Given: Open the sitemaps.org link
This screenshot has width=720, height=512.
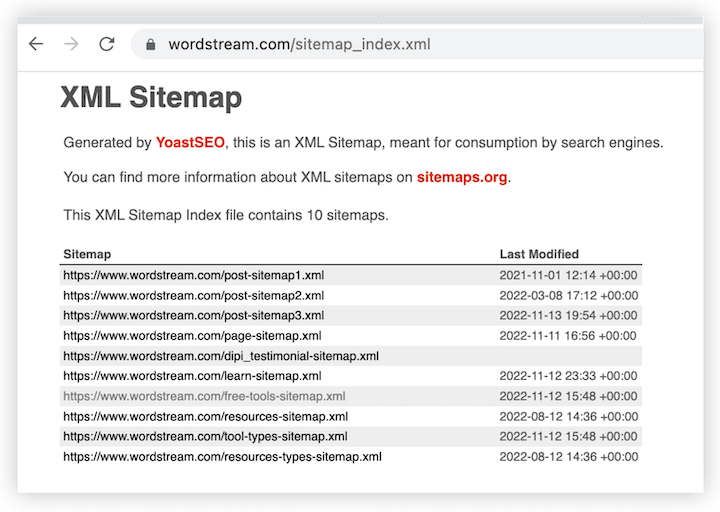Looking at the screenshot, I should [x=462, y=177].
